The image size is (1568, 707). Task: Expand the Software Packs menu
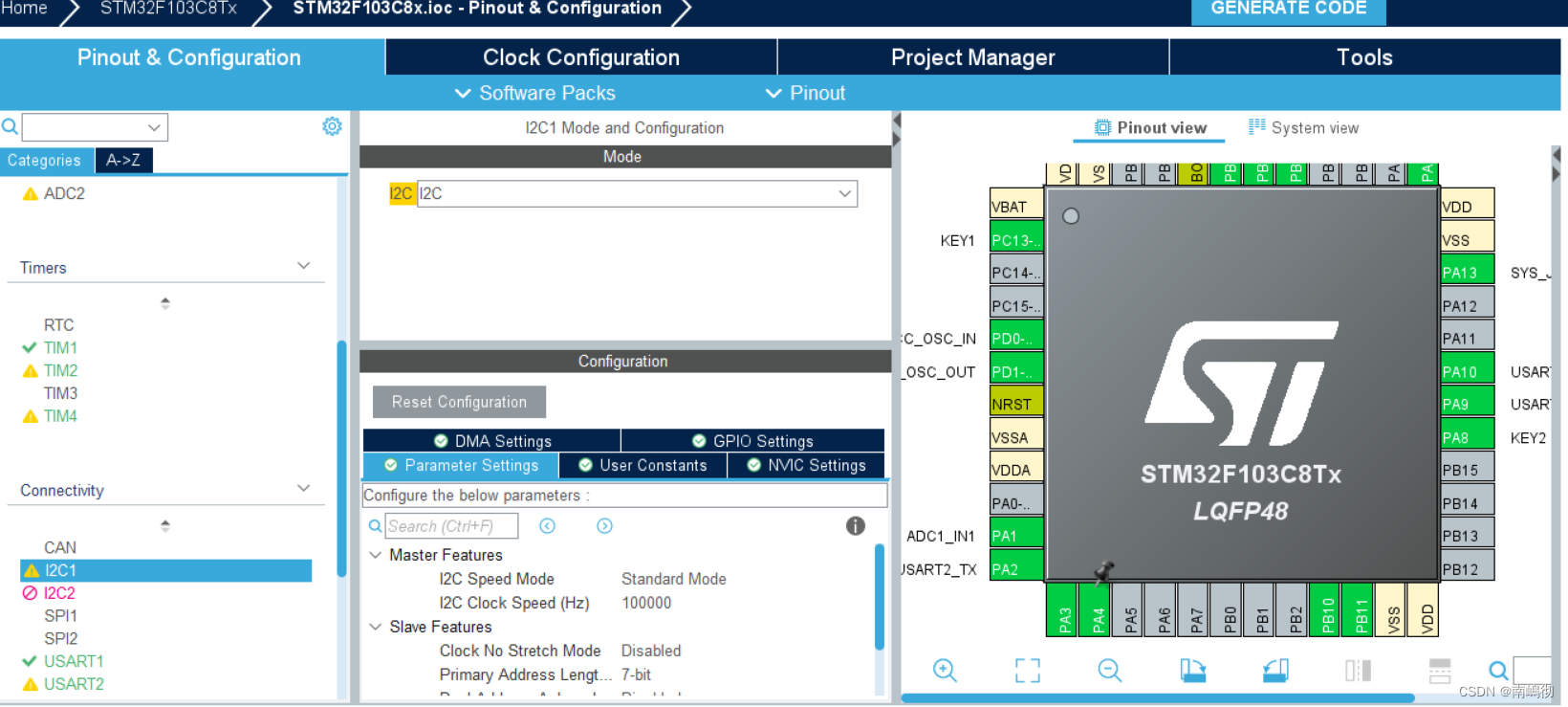[534, 93]
